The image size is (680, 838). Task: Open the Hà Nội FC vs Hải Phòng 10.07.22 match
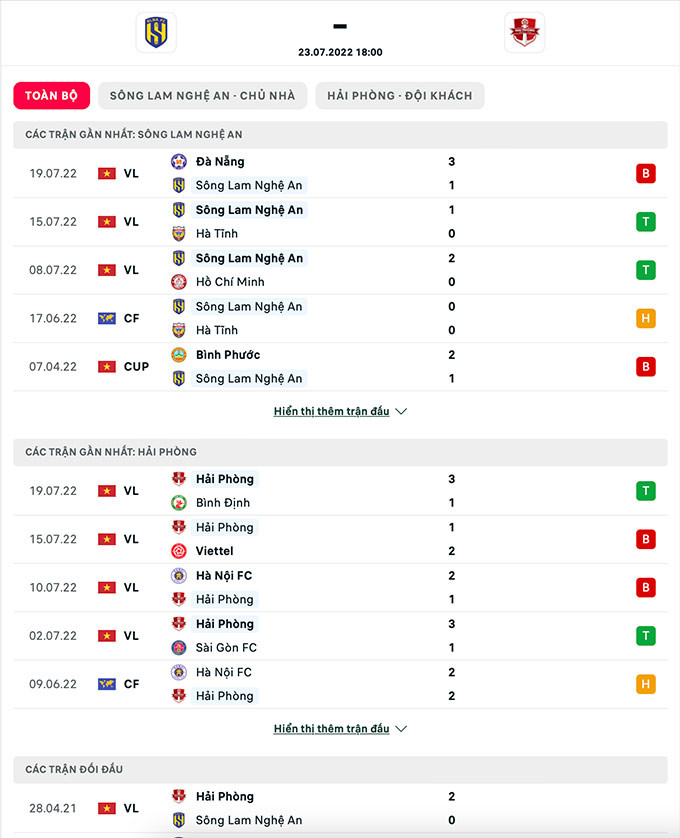pos(340,588)
